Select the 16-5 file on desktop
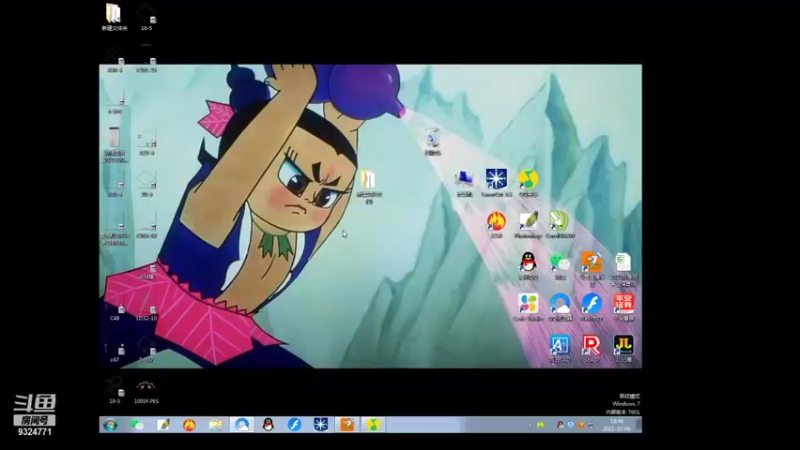The height and width of the screenshot is (450, 800). click(146, 17)
